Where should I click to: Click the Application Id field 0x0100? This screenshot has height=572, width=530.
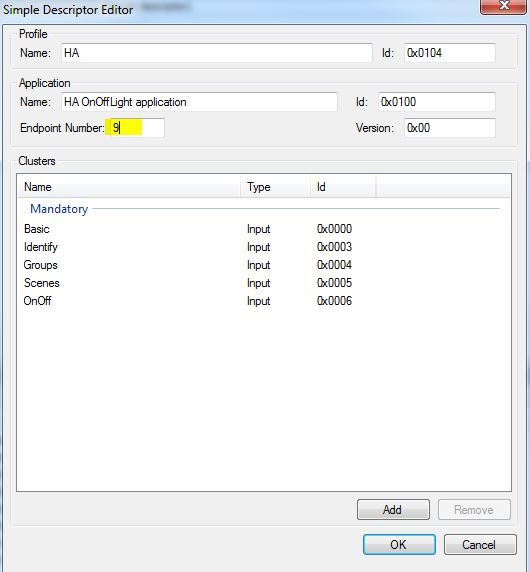click(437, 102)
